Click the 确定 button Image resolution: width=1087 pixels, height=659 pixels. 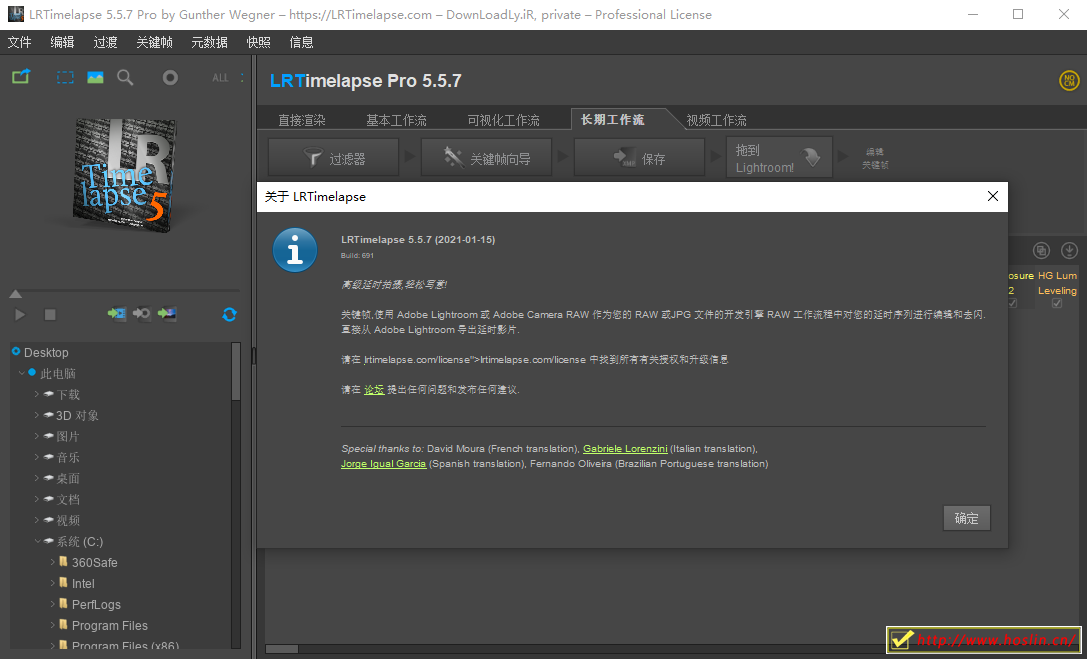[x=966, y=518]
